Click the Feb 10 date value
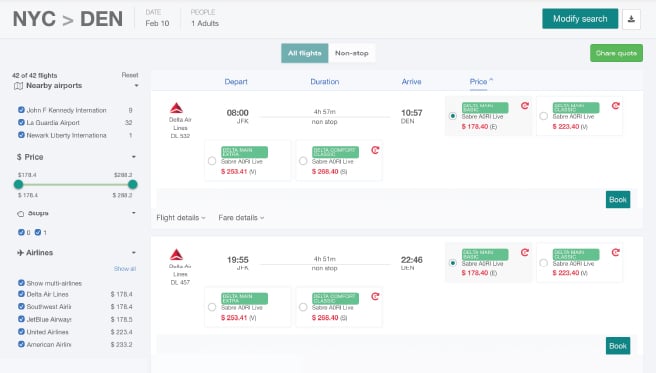The image size is (656, 373). 157,23
